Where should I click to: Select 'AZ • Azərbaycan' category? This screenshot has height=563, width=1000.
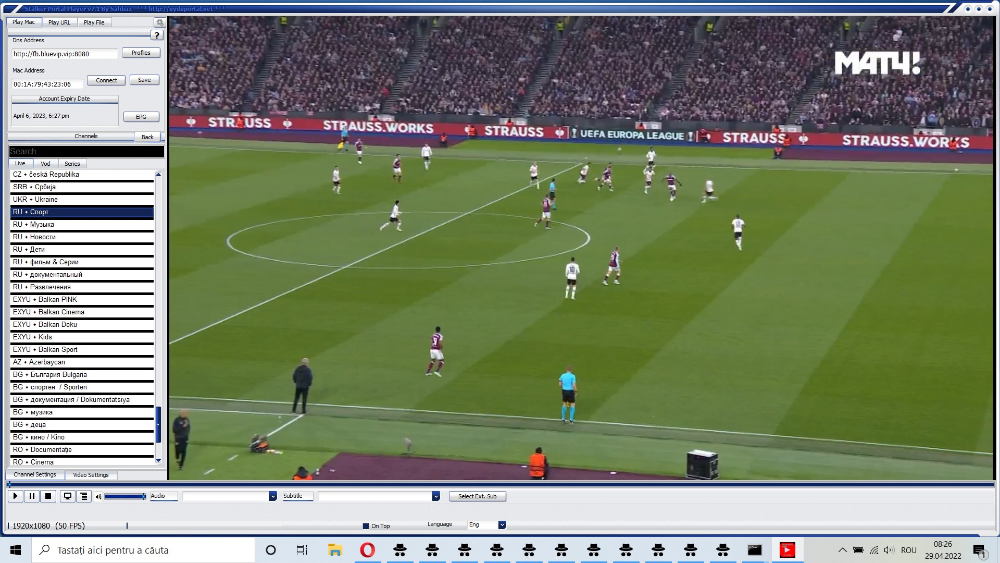pos(82,362)
